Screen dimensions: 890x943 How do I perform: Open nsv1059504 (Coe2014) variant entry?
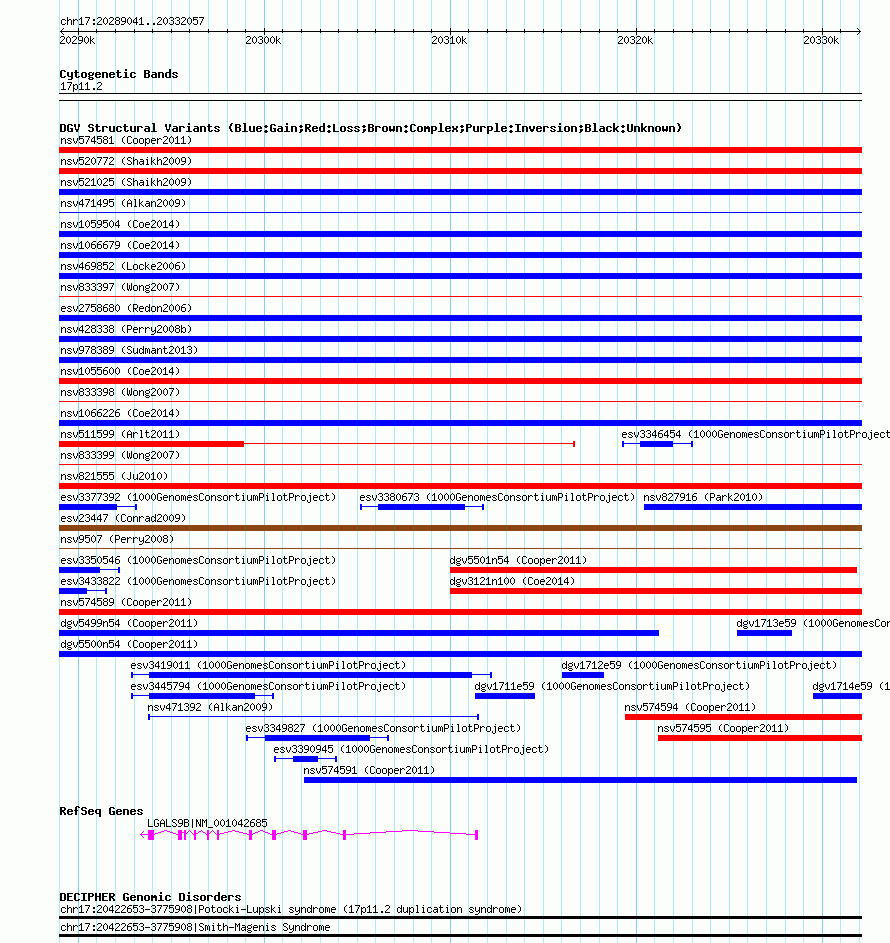120,224
